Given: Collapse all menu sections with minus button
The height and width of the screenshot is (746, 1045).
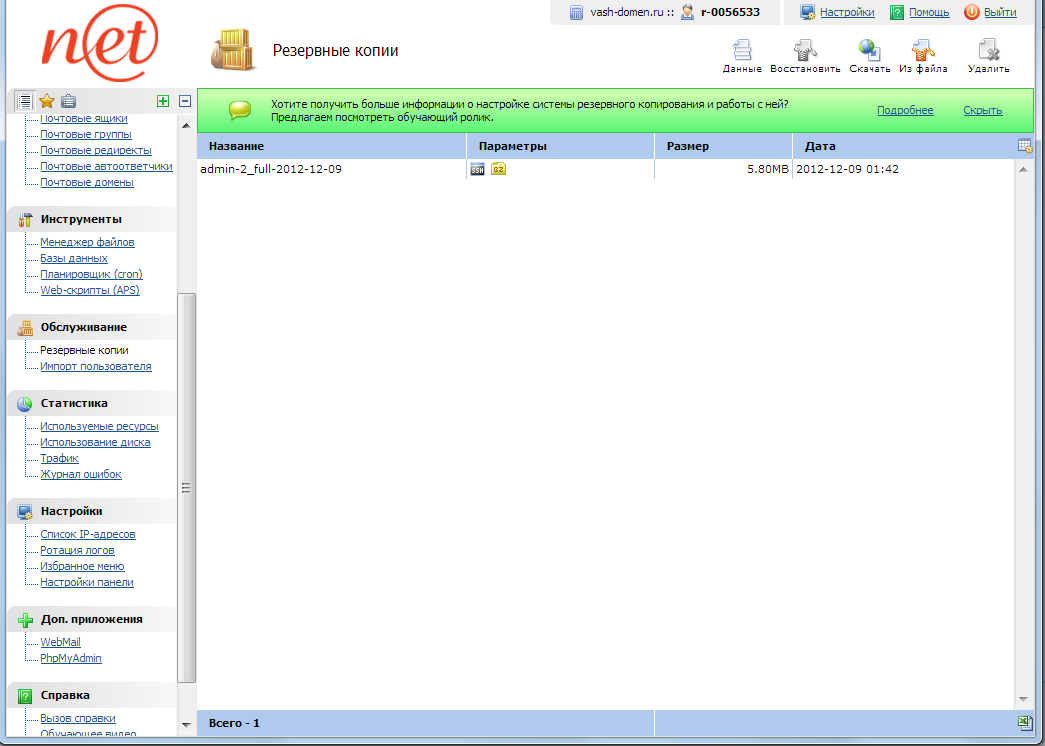Looking at the screenshot, I should 185,101.
